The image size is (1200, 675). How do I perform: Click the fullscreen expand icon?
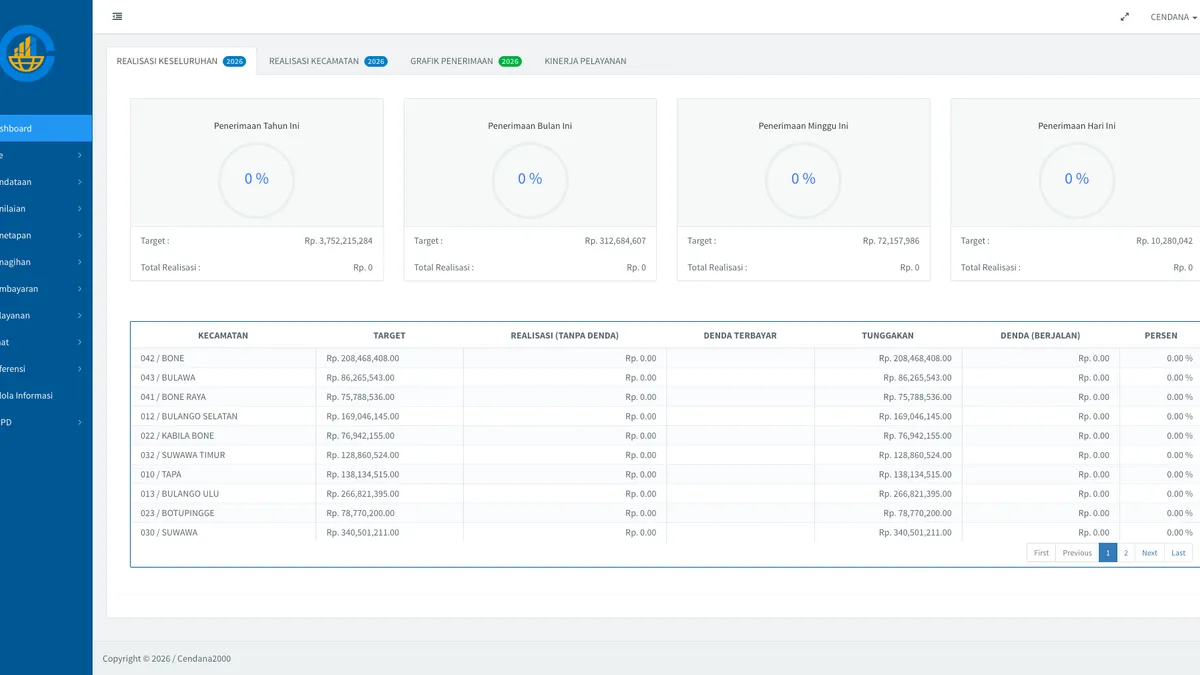[1125, 17]
